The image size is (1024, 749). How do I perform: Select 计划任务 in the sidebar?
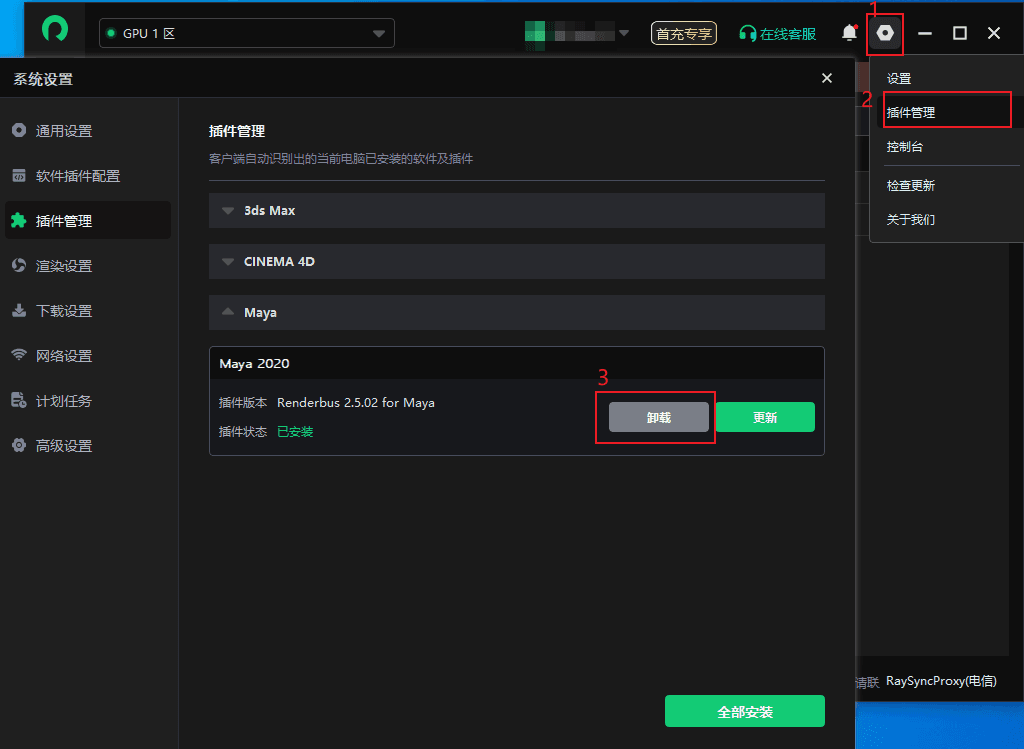64,401
